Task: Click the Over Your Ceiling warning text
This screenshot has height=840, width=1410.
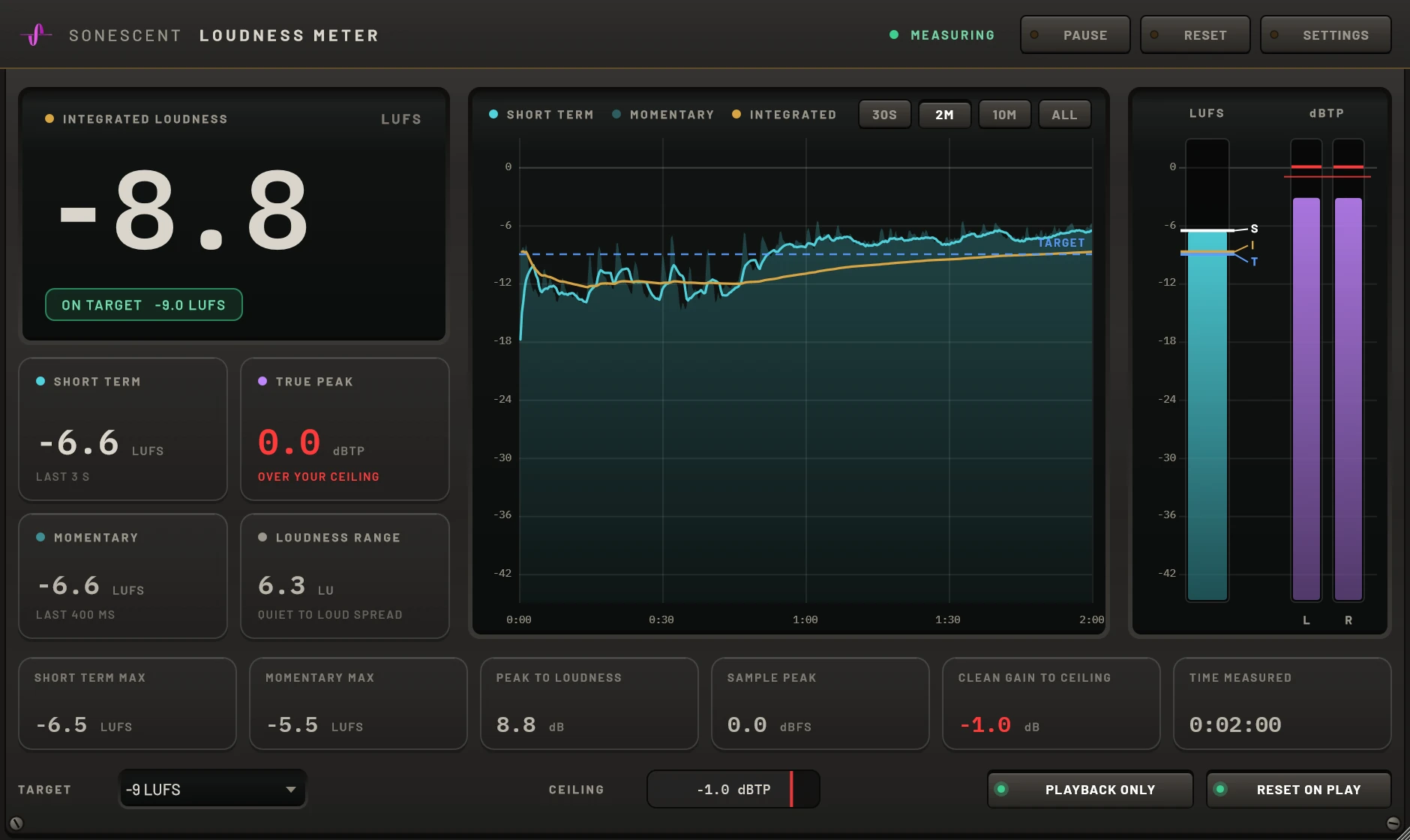Action: pyautogui.click(x=319, y=477)
